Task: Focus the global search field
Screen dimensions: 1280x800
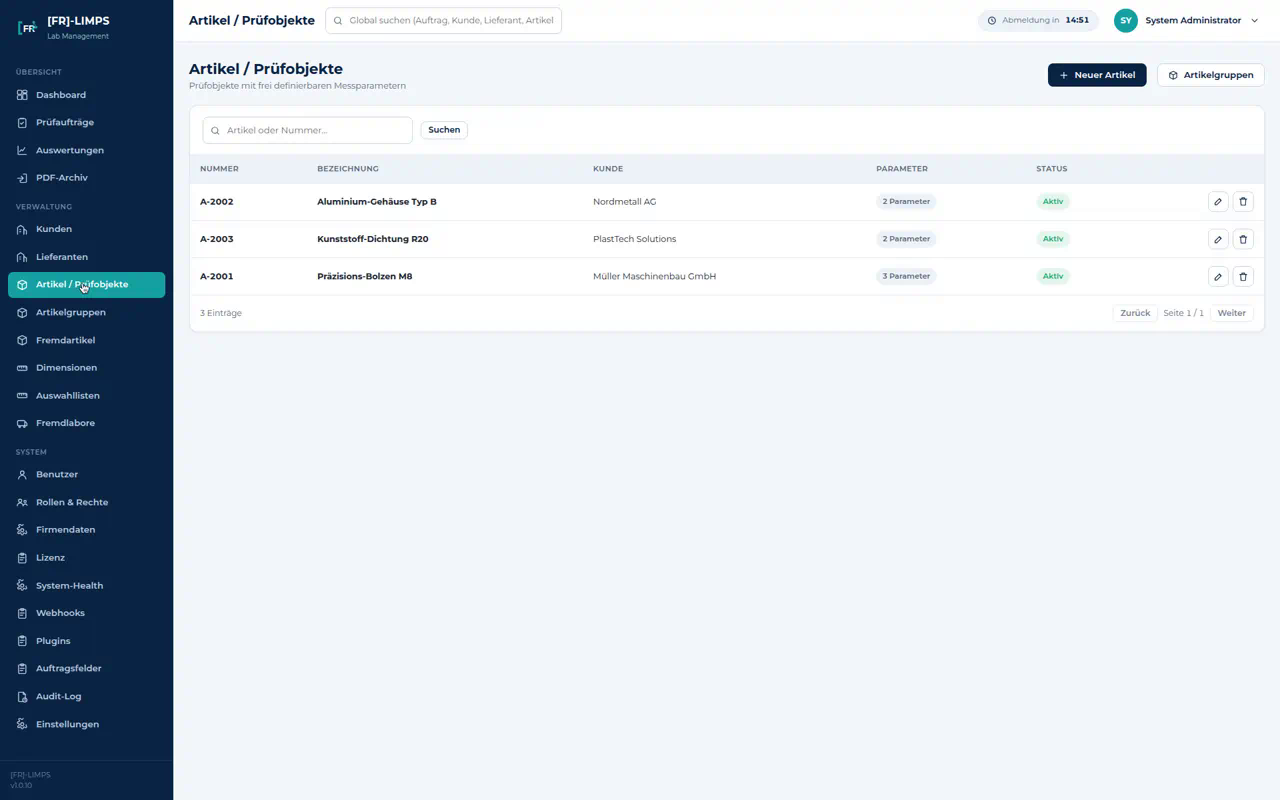Action: click(x=443, y=20)
